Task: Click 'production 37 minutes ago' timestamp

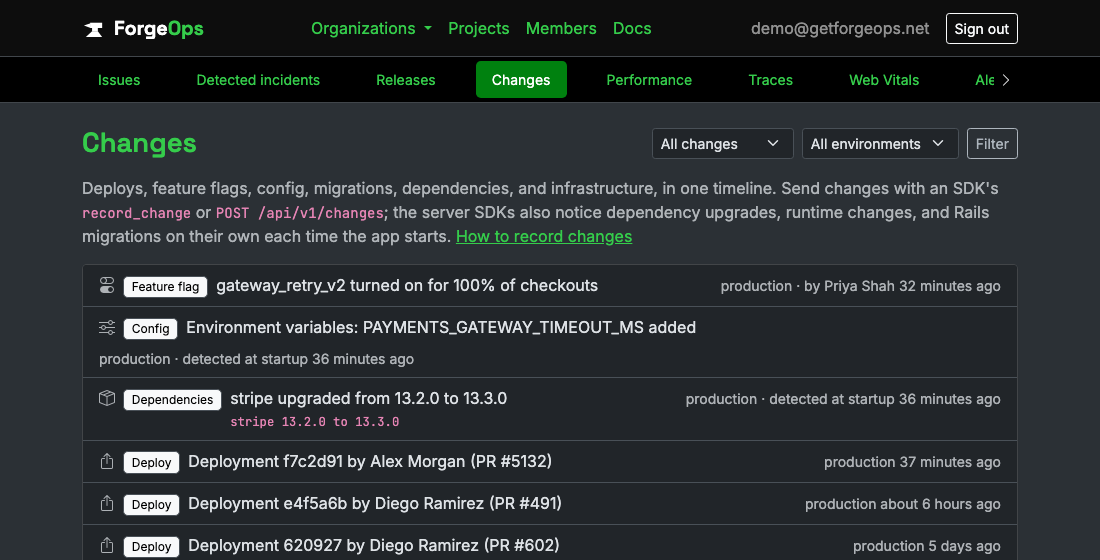Action: pos(912,462)
